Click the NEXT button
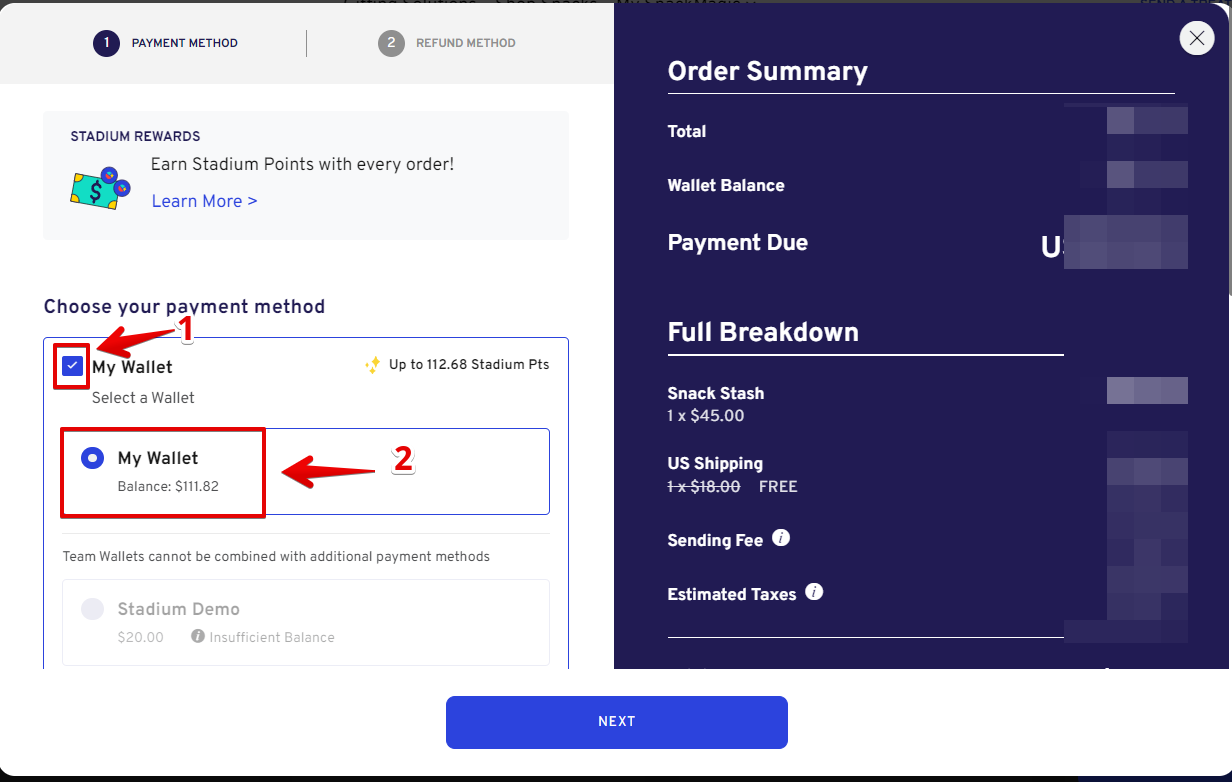This screenshot has width=1232, height=782. (x=617, y=722)
